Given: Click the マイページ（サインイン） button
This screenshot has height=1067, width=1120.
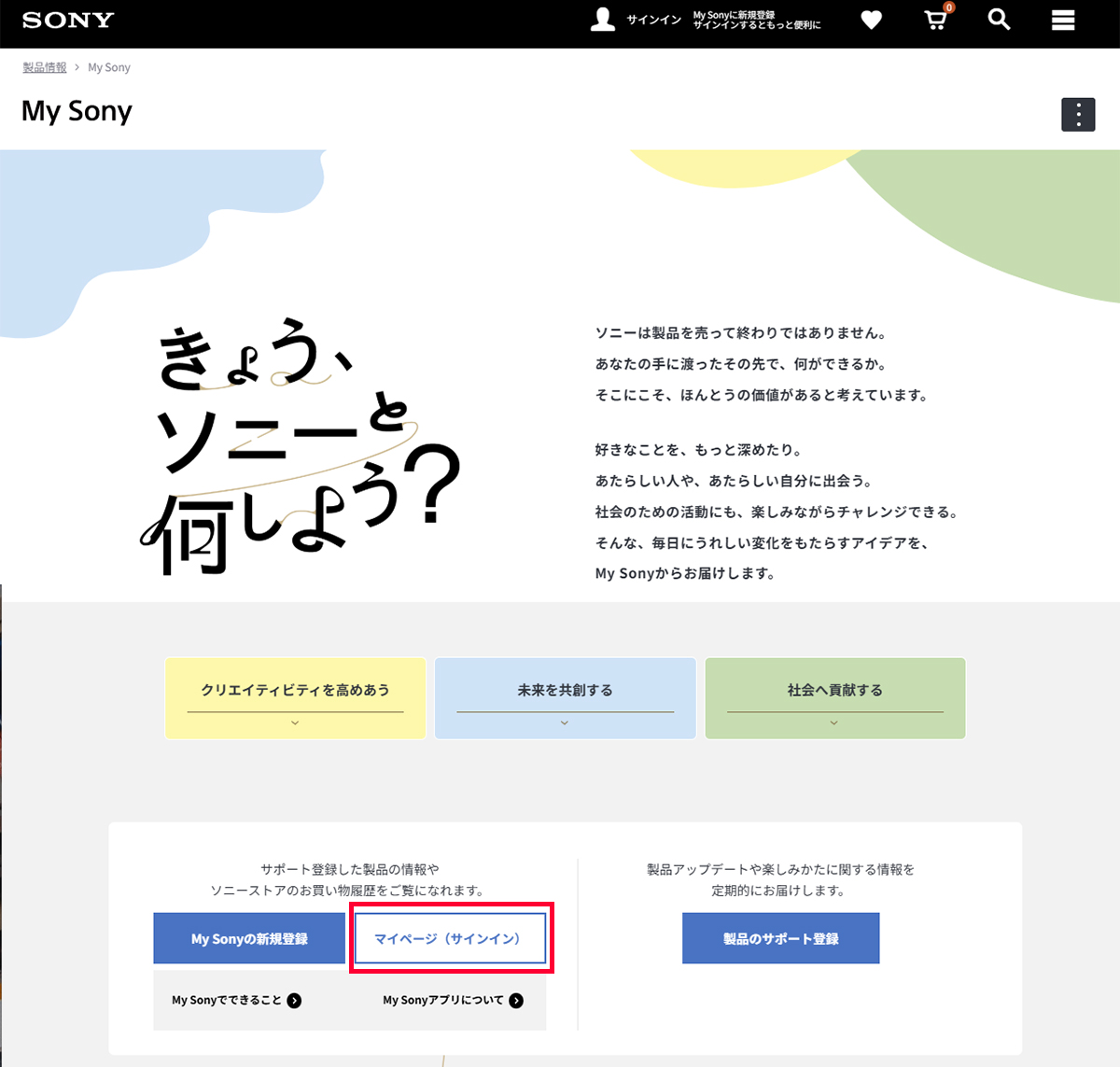Looking at the screenshot, I should (450, 938).
